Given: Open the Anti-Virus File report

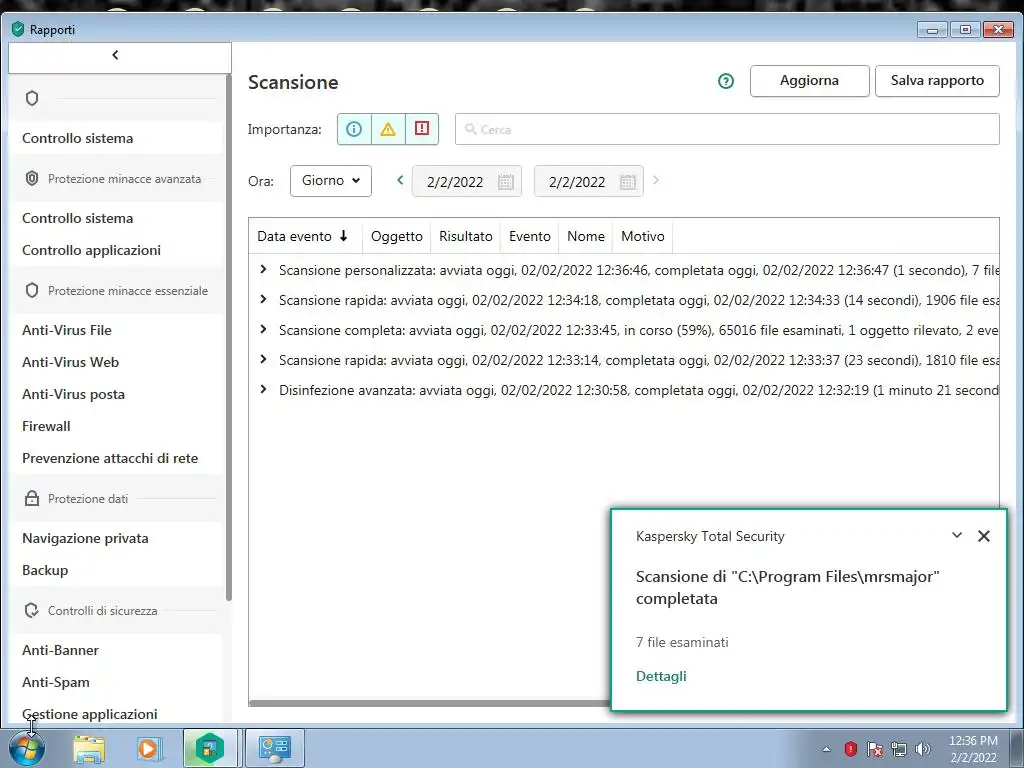Looking at the screenshot, I should (67, 330).
